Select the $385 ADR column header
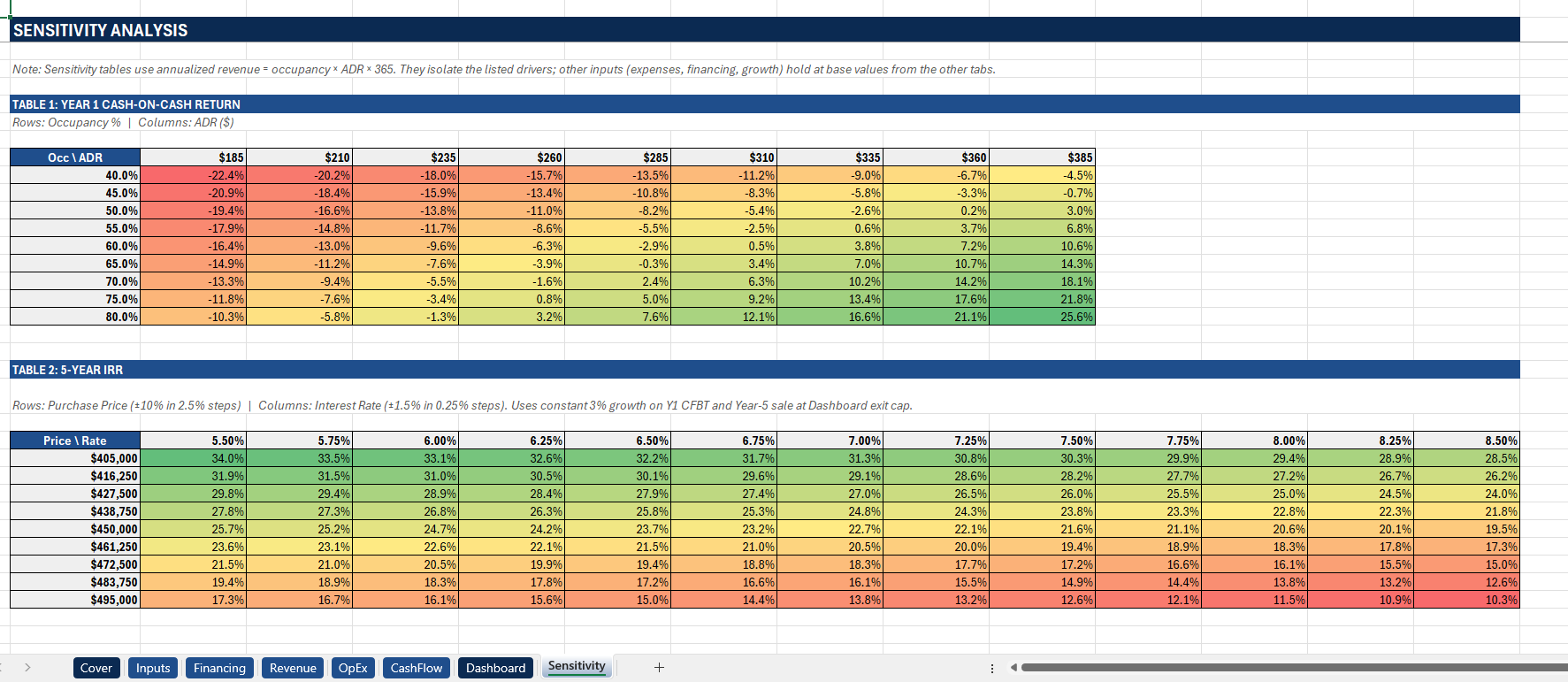Image resolution: width=1568 pixels, height=682 pixels. pyautogui.click(x=1042, y=157)
